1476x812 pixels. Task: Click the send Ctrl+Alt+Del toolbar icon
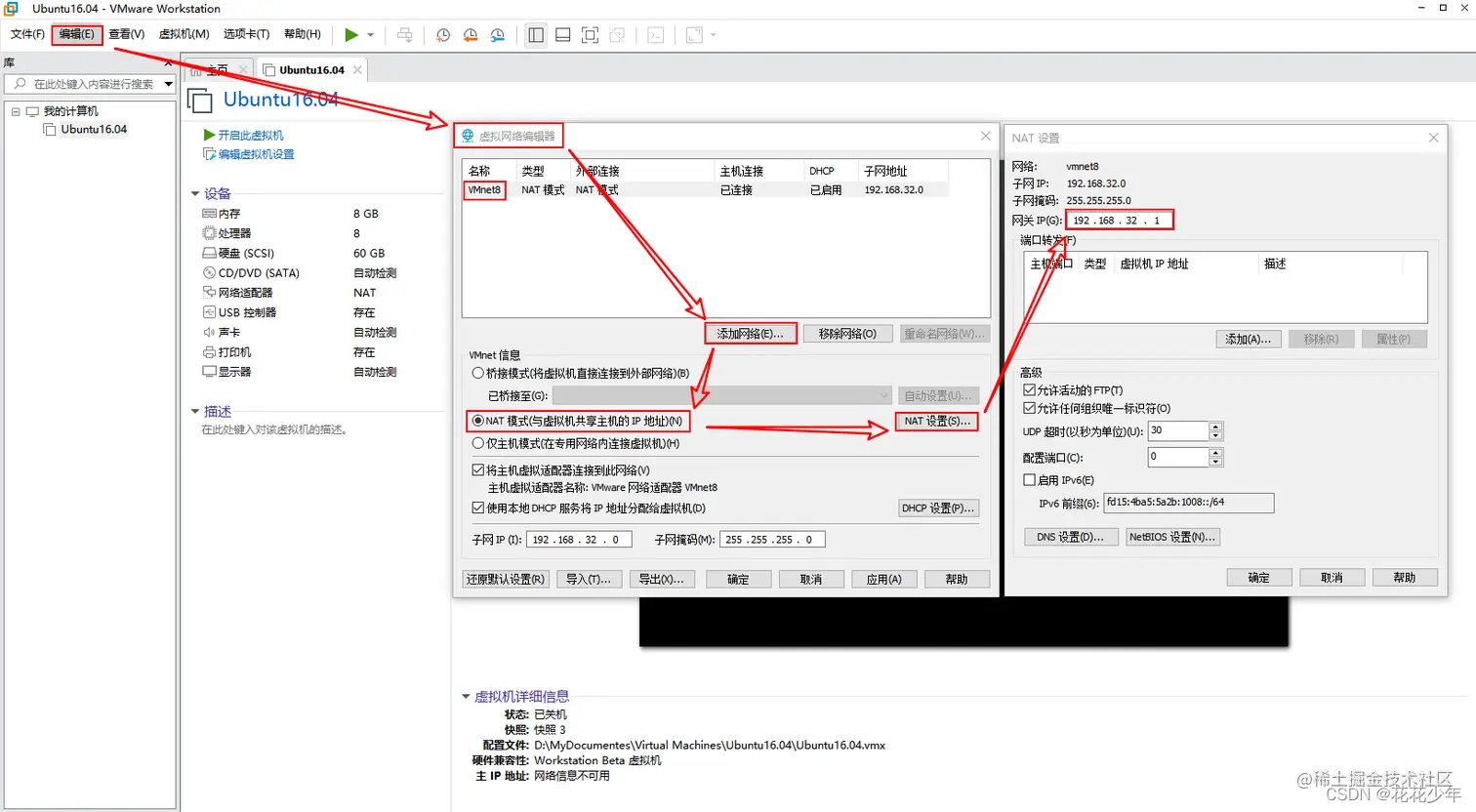tap(405, 35)
